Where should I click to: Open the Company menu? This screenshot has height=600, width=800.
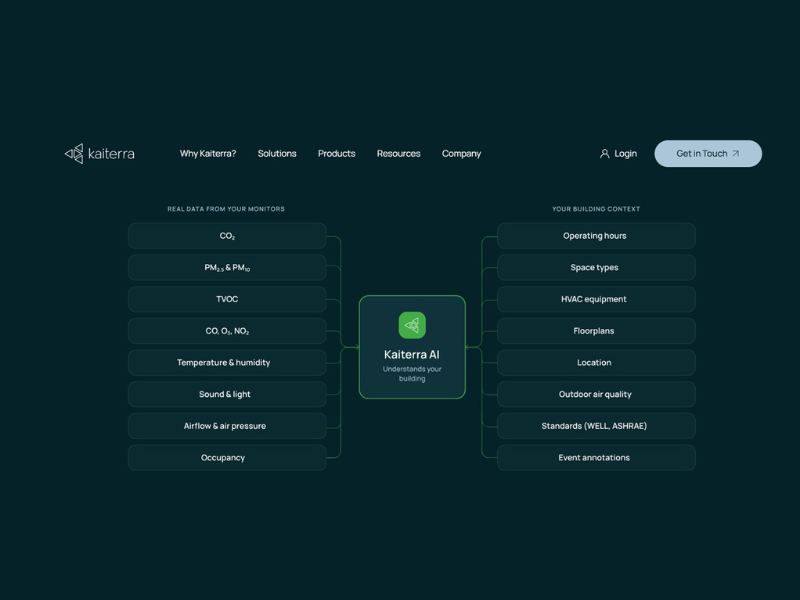click(x=461, y=154)
